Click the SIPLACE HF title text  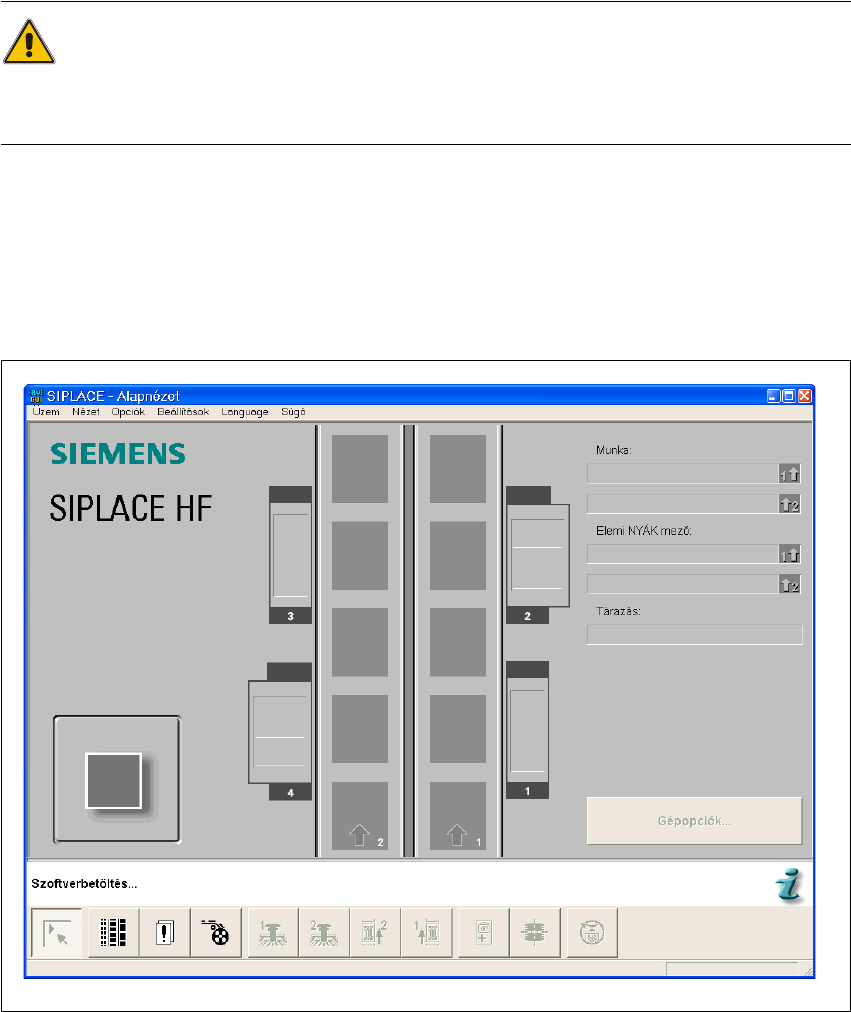tap(131, 508)
